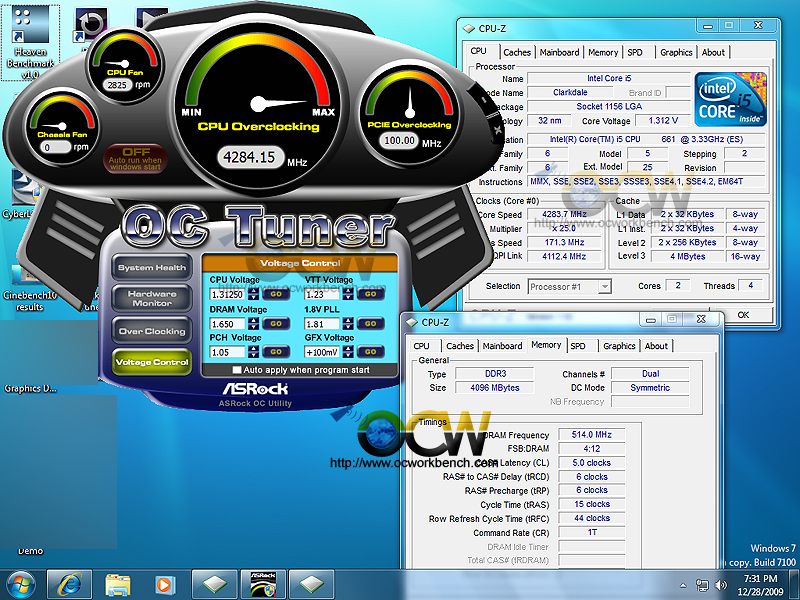This screenshot has width=800, height=600.
Task: Open Windows Media Player taskbar icon
Action: [165, 585]
